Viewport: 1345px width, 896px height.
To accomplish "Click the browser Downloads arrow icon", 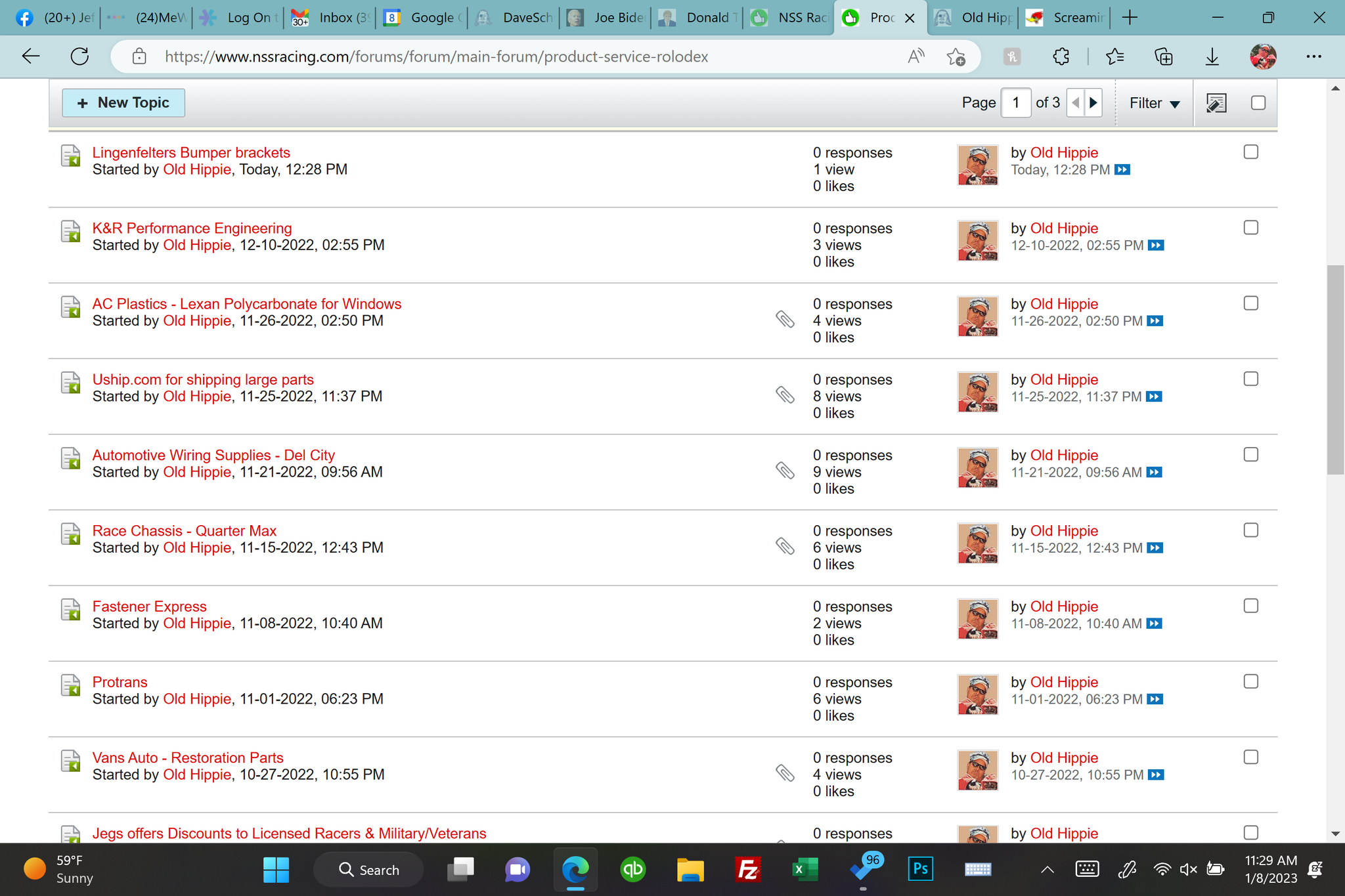I will 1212,57.
